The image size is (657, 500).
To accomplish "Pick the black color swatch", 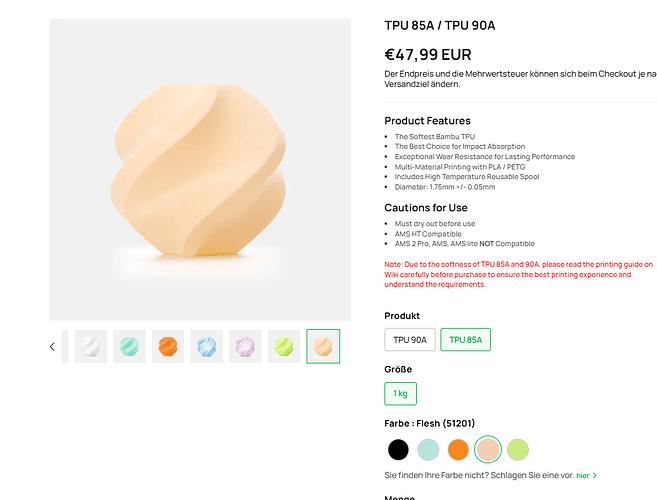I will point(398,450).
